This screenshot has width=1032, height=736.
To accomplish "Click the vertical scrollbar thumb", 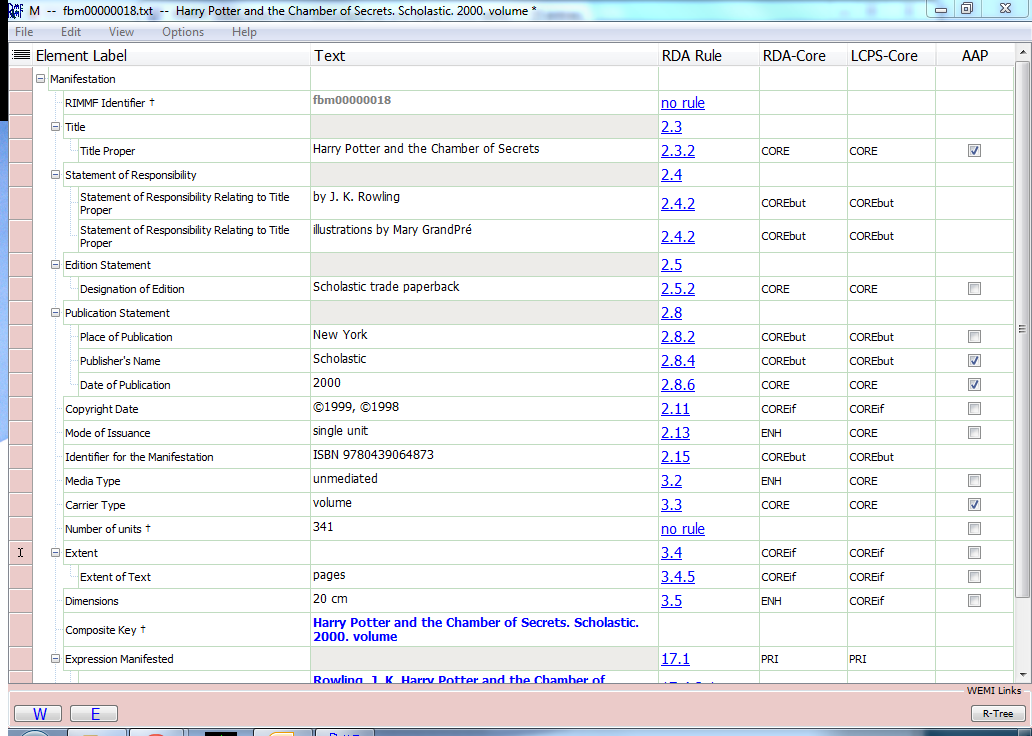I will pyautogui.click(x=1022, y=329).
